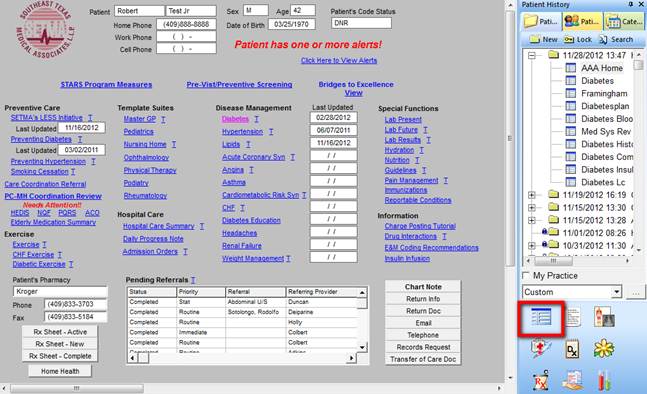Screen dimensions: 647x394
Task: Switch to the Cate... tab in Patient History
Action: 623,21
